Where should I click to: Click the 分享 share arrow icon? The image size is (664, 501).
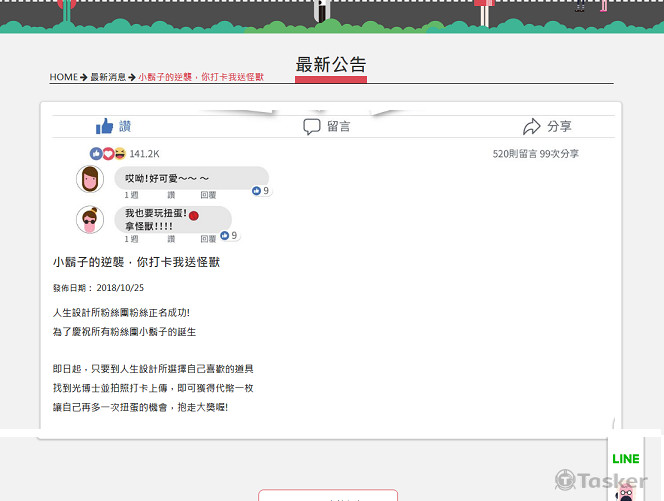[x=531, y=126]
